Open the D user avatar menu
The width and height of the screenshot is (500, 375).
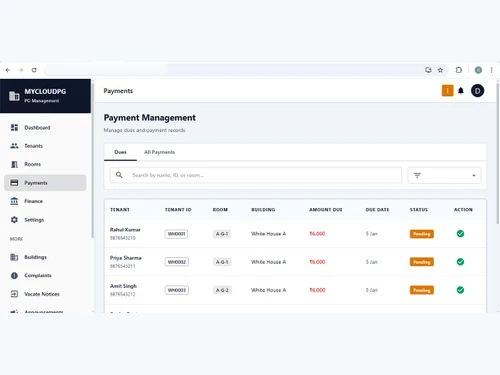click(x=477, y=91)
